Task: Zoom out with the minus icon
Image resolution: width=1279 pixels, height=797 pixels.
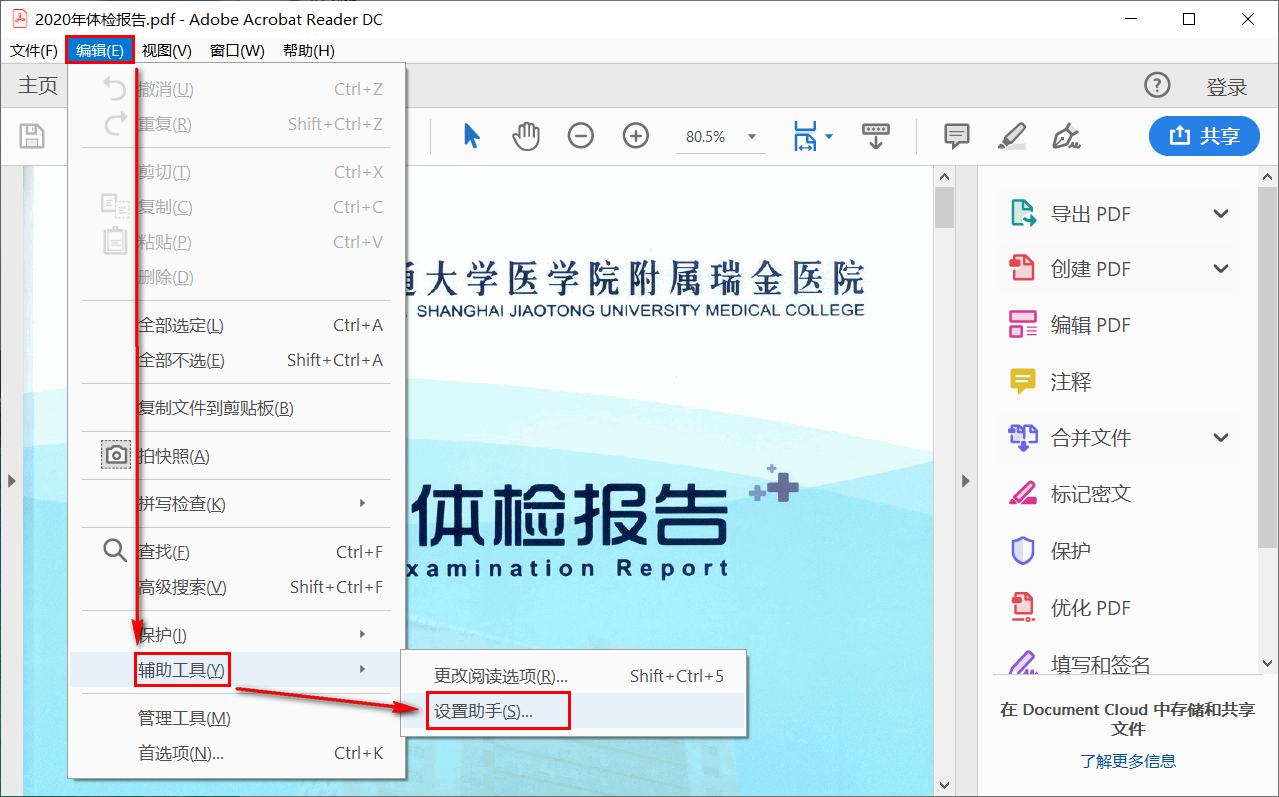Action: point(581,136)
